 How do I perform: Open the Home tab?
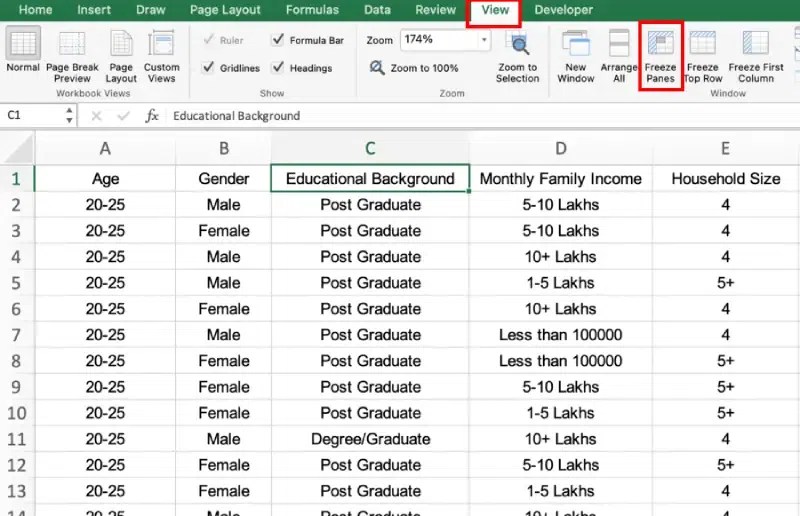tap(35, 10)
